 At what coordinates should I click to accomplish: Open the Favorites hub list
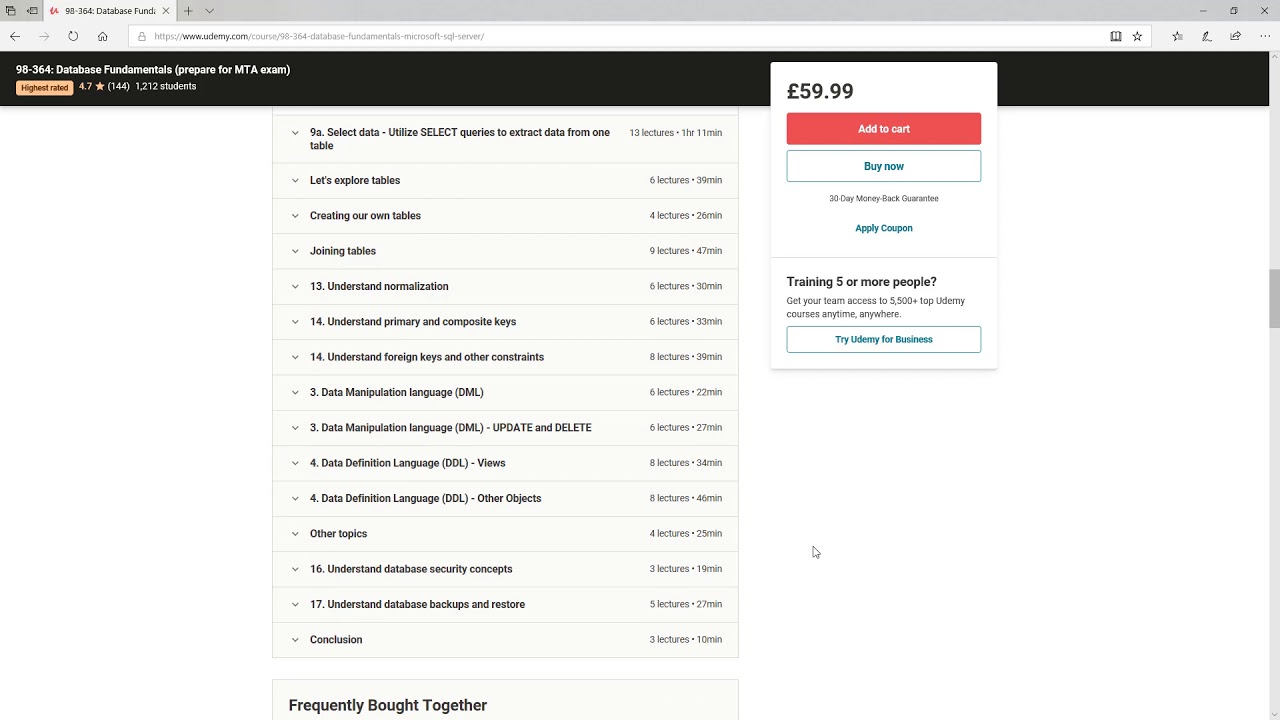click(x=1177, y=36)
